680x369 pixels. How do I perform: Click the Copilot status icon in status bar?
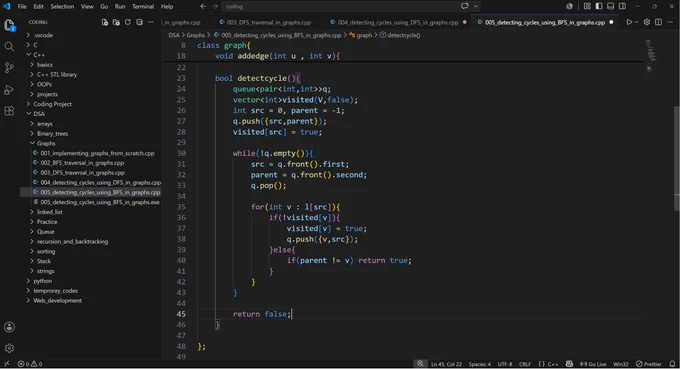(569, 364)
